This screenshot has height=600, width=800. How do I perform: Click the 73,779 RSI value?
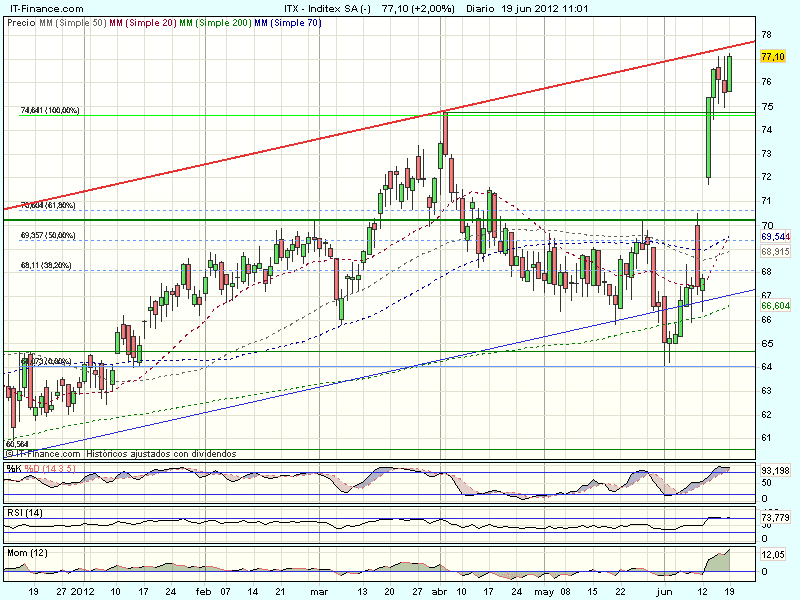click(775, 518)
